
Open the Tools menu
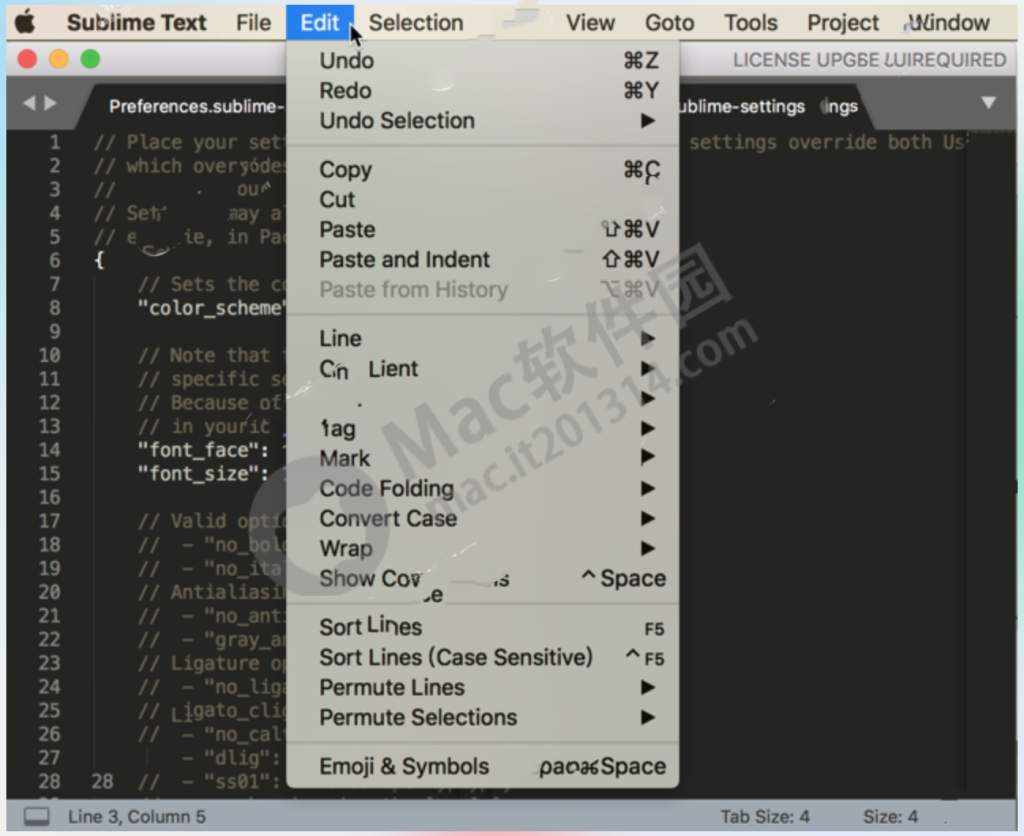click(x=751, y=22)
